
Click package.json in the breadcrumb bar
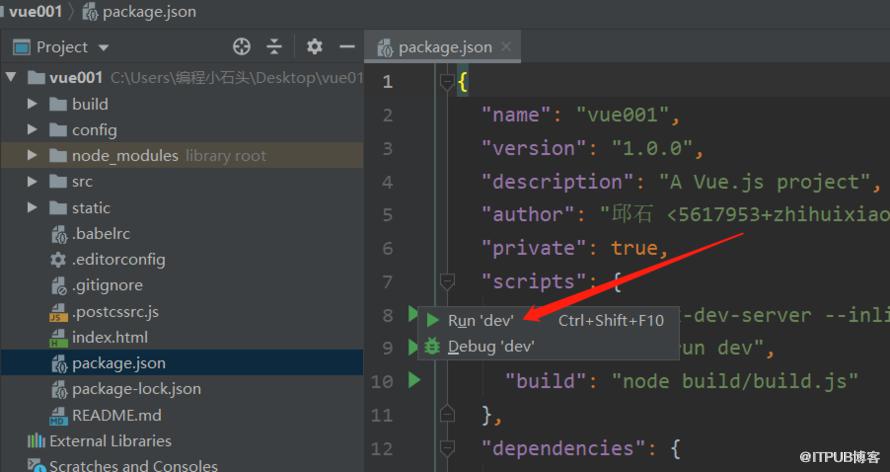[x=149, y=12]
